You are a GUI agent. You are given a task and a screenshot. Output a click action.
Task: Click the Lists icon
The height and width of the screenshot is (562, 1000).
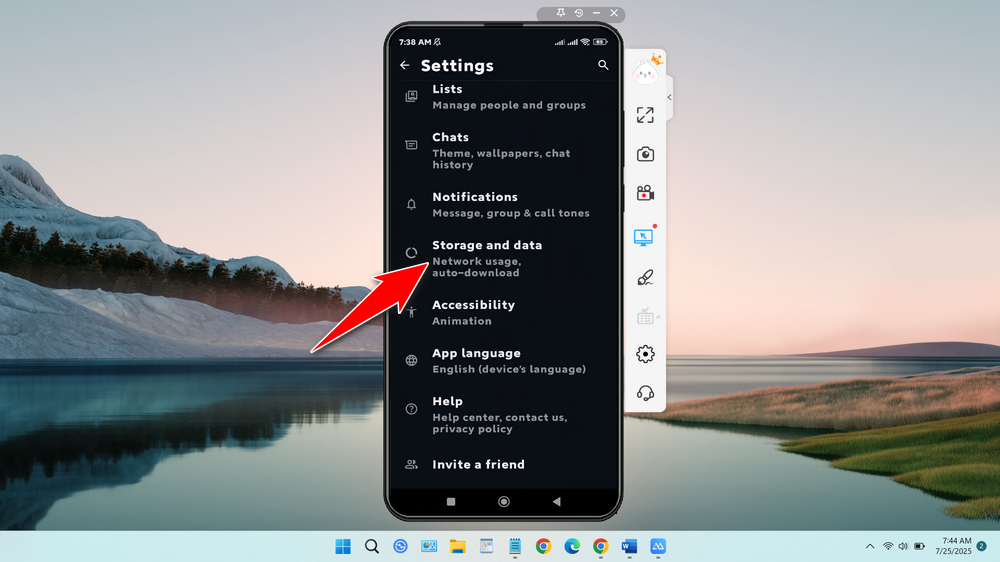[411, 96]
